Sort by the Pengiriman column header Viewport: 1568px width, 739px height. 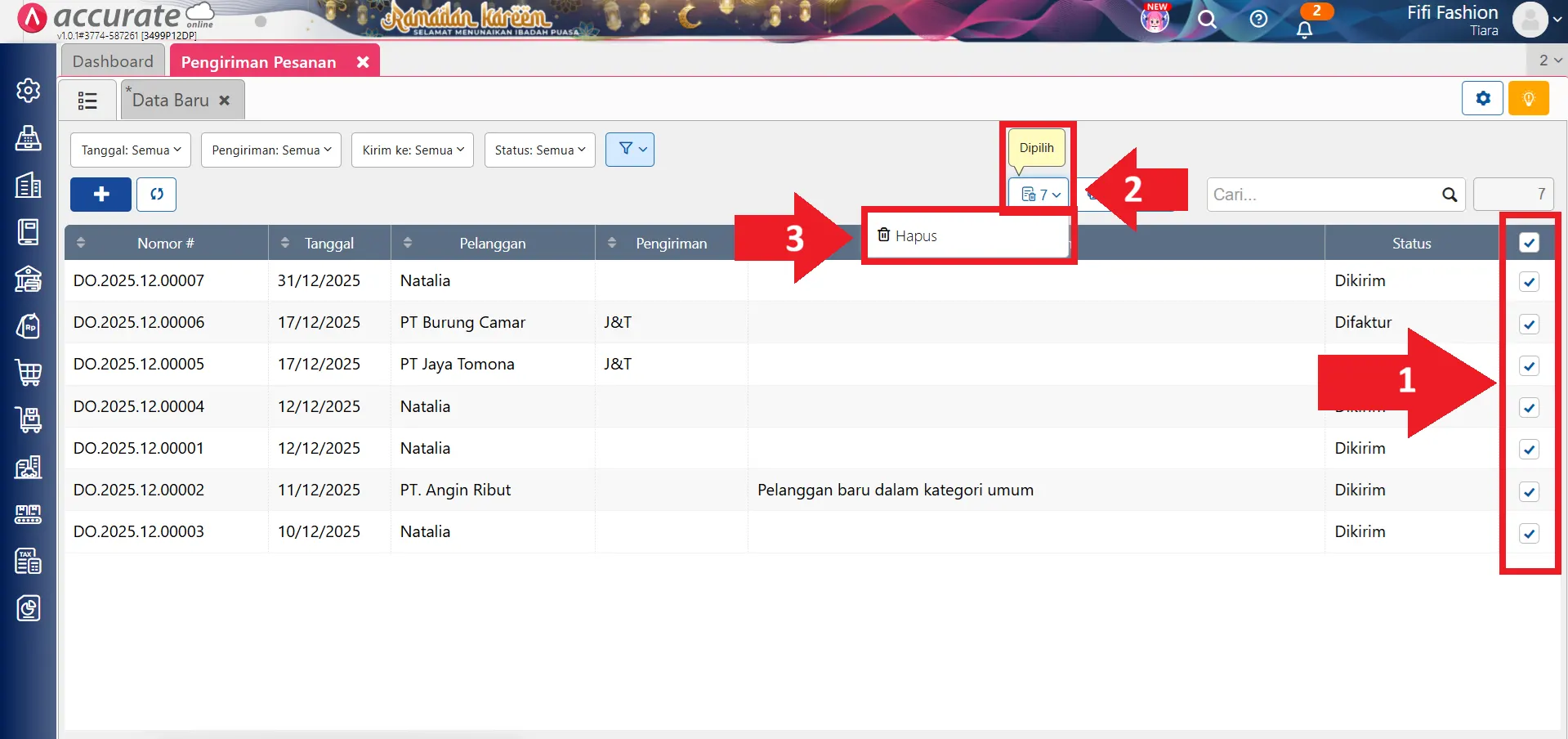coord(672,243)
